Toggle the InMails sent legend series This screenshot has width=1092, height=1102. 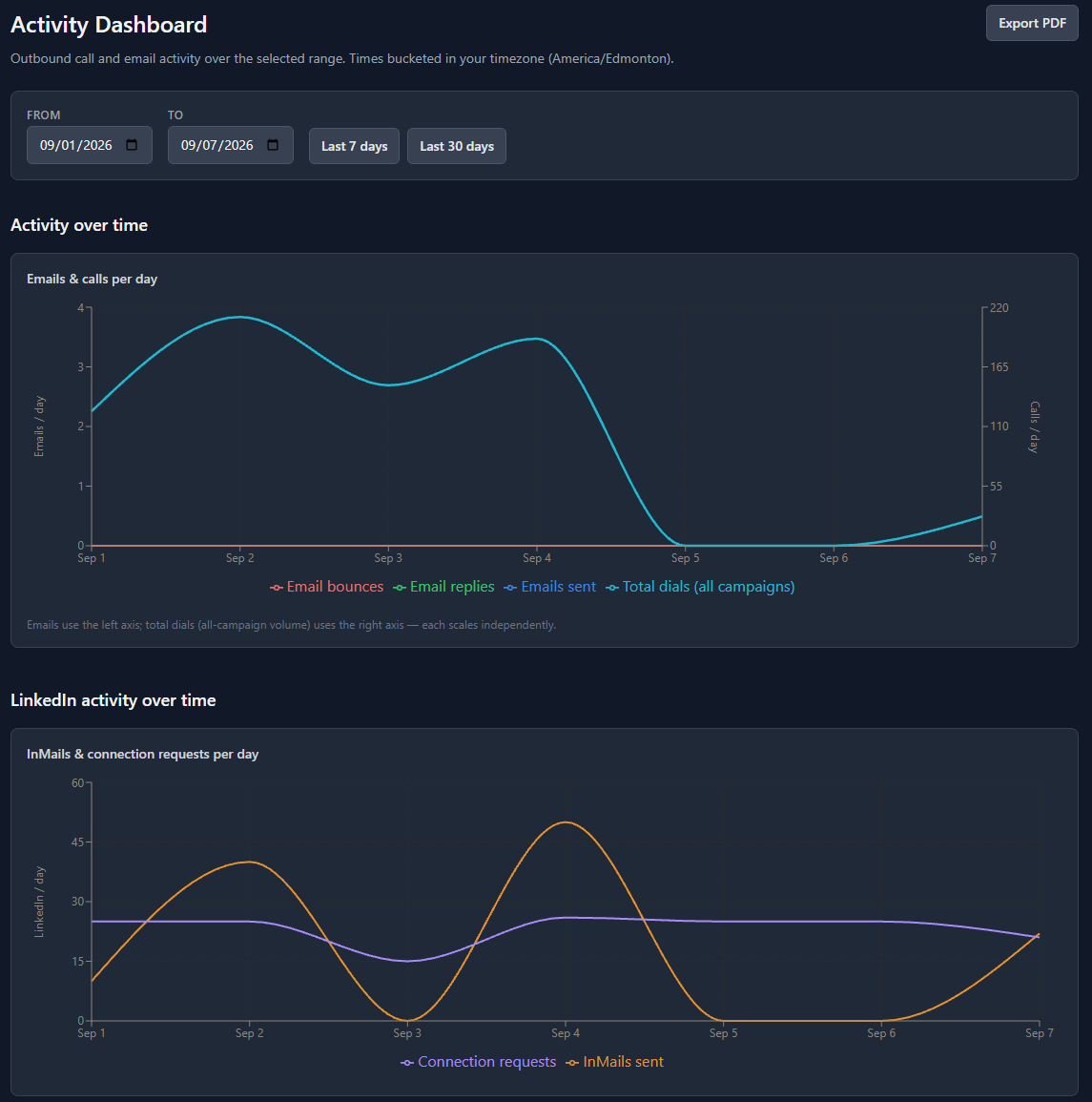[614, 1062]
